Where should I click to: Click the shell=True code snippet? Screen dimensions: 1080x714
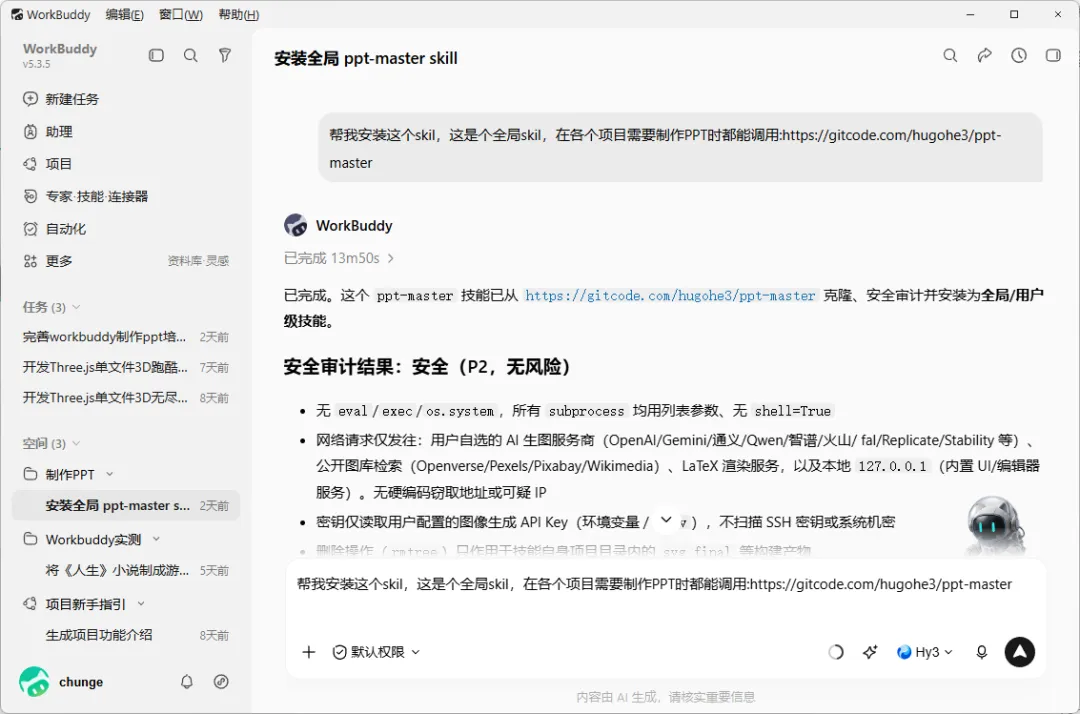tap(792, 411)
